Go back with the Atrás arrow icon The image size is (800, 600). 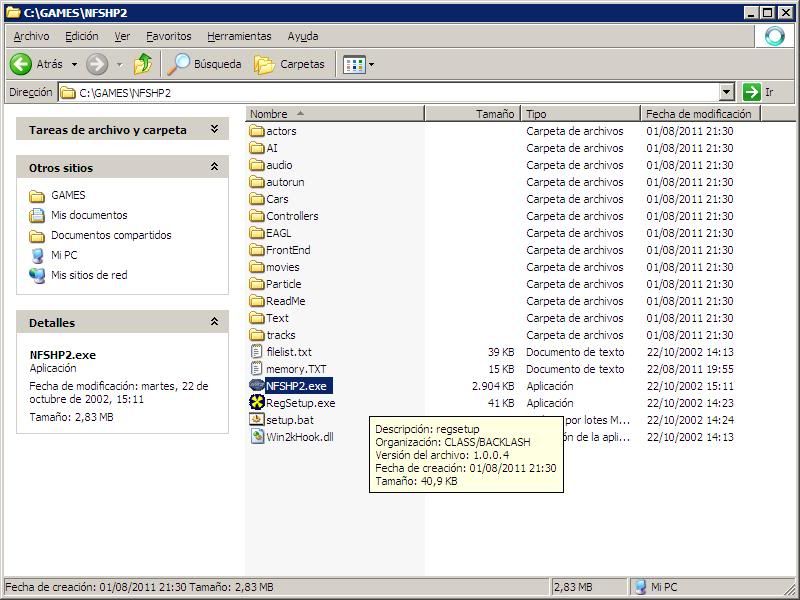(21, 64)
